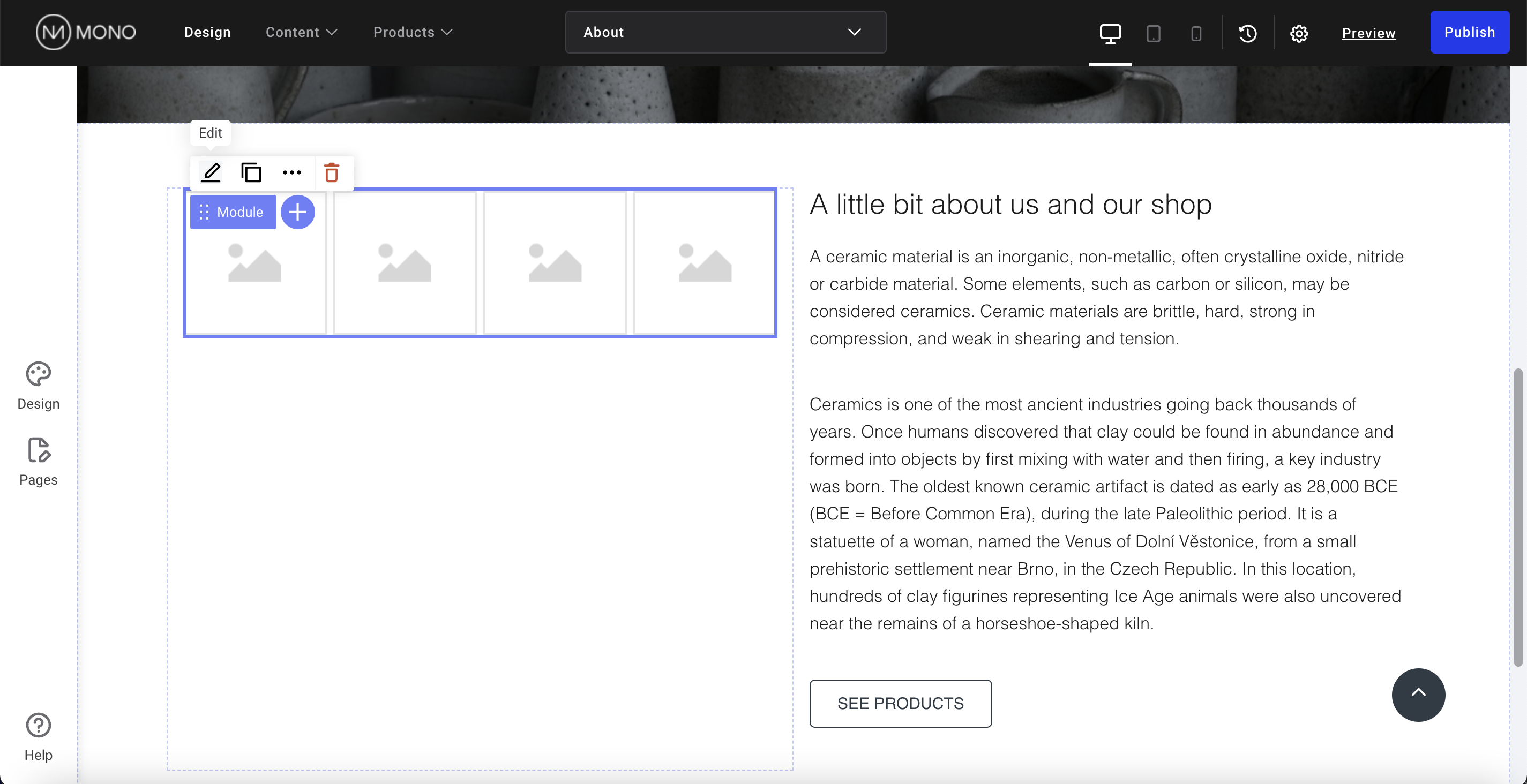Open version history clock icon

[1248, 33]
